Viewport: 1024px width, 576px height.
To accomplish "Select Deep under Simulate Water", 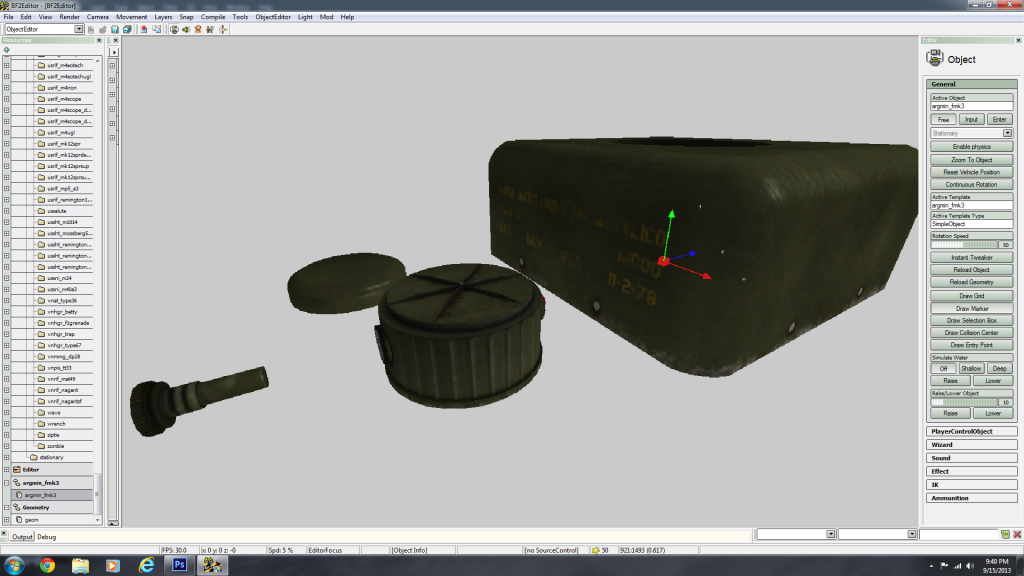I will [x=1000, y=369].
